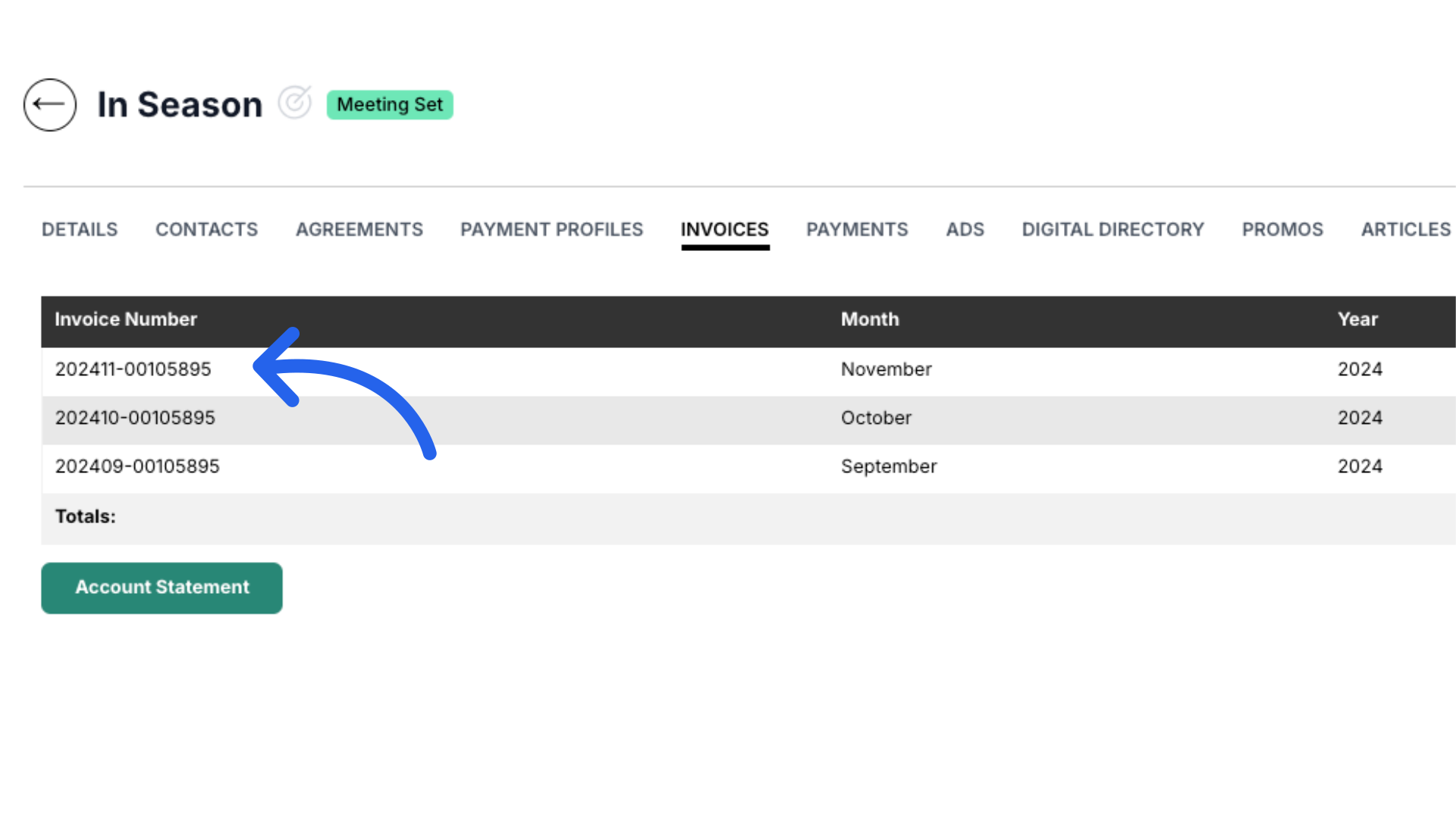Open the Promos tab

pyautogui.click(x=1282, y=229)
